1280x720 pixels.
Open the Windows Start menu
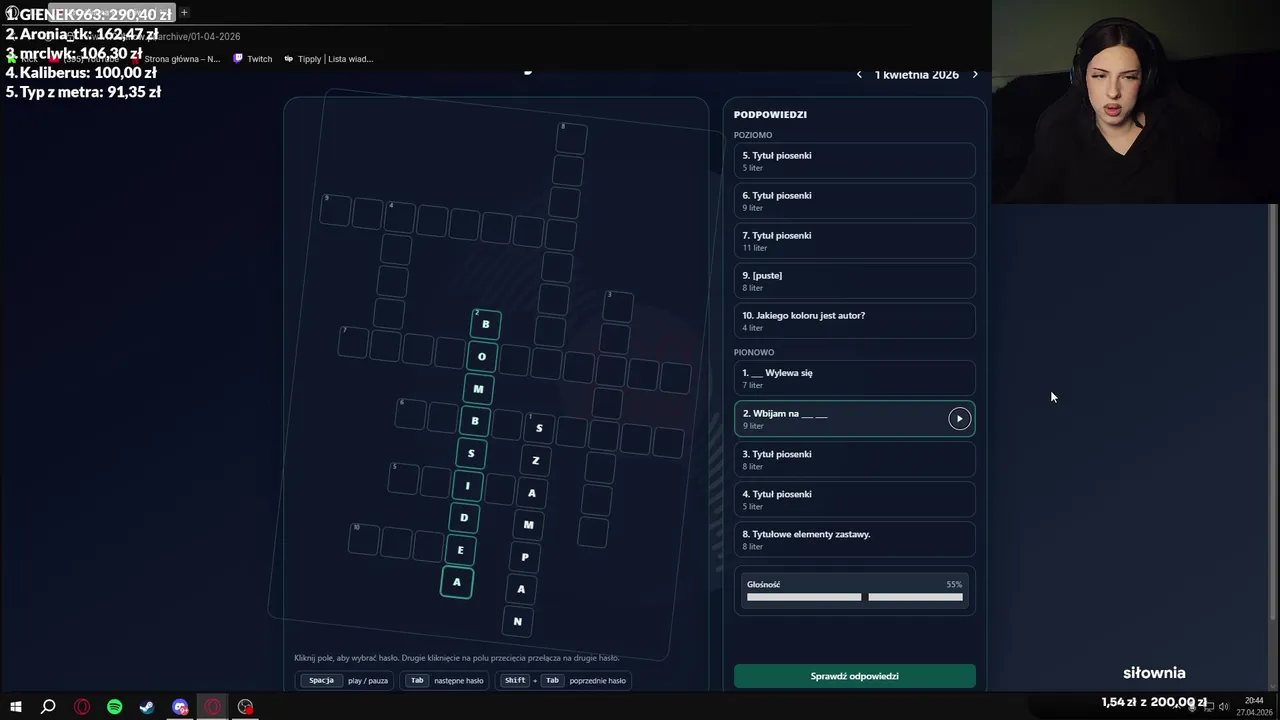click(x=16, y=707)
